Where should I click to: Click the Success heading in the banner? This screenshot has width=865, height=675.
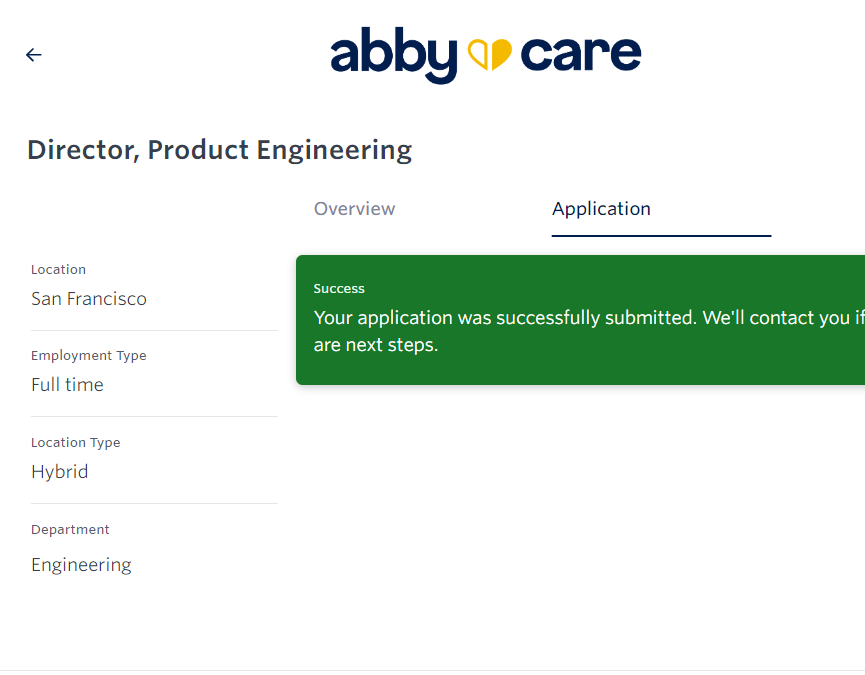pos(339,288)
